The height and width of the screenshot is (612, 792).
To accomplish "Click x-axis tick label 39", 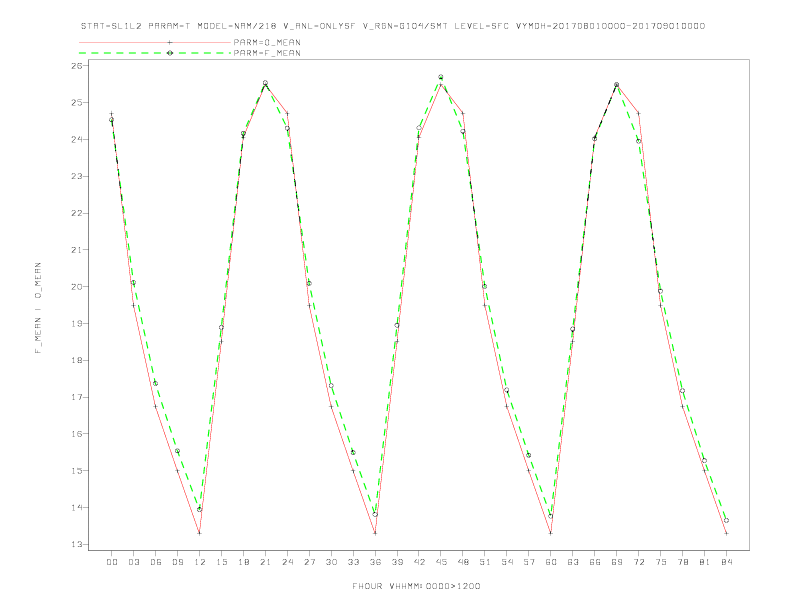I will [397, 562].
